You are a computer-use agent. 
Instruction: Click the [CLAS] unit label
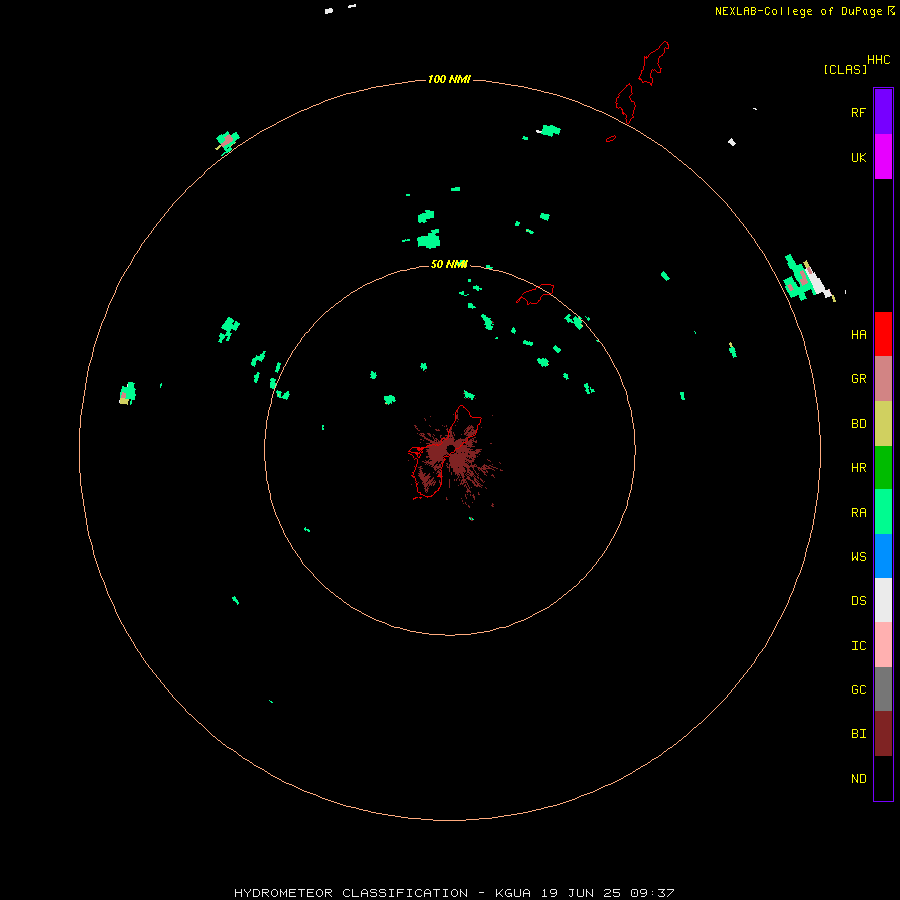(845, 69)
